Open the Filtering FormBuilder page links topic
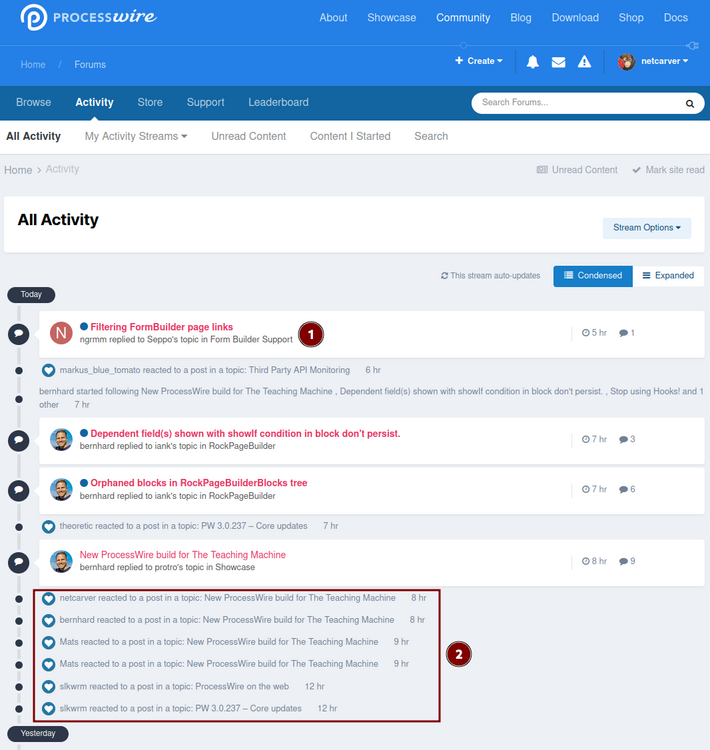Viewport: 710px width, 750px height. pyautogui.click(x=161, y=327)
